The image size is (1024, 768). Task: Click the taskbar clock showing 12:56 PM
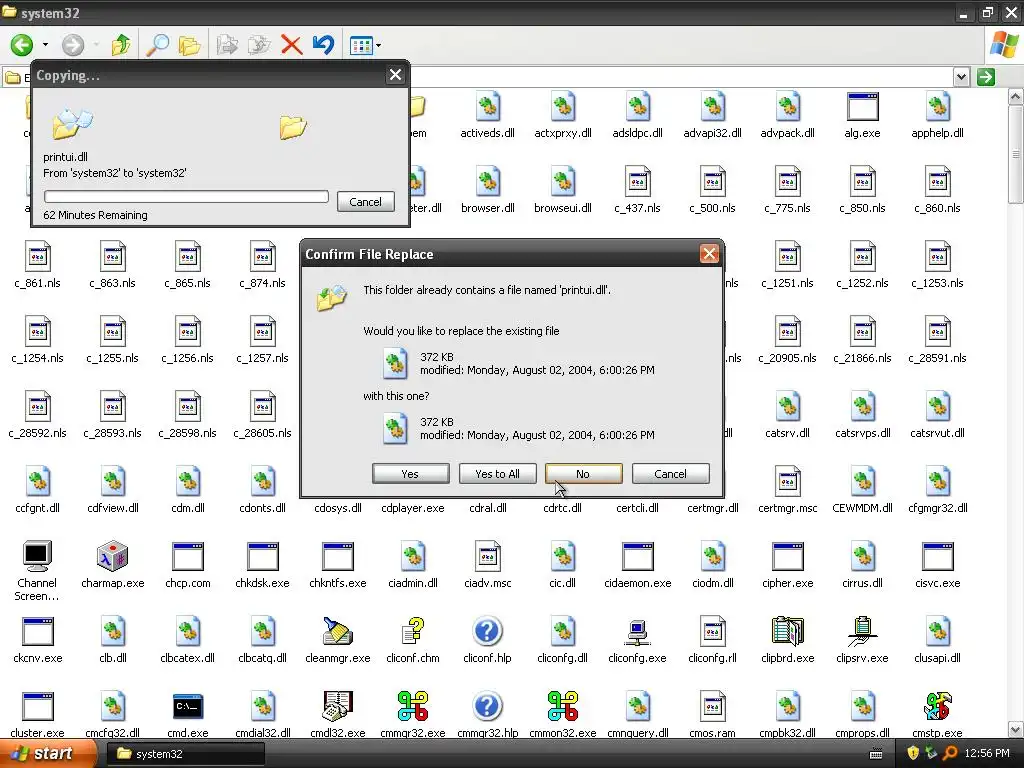click(x=987, y=754)
